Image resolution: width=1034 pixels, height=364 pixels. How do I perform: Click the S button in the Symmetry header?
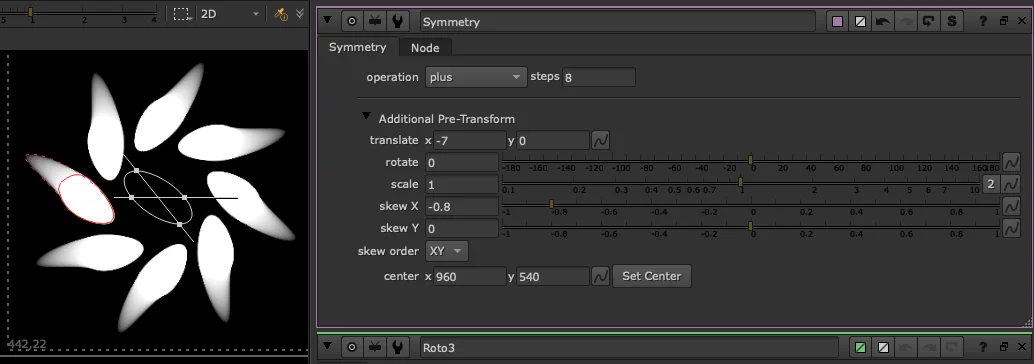point(952,21)
